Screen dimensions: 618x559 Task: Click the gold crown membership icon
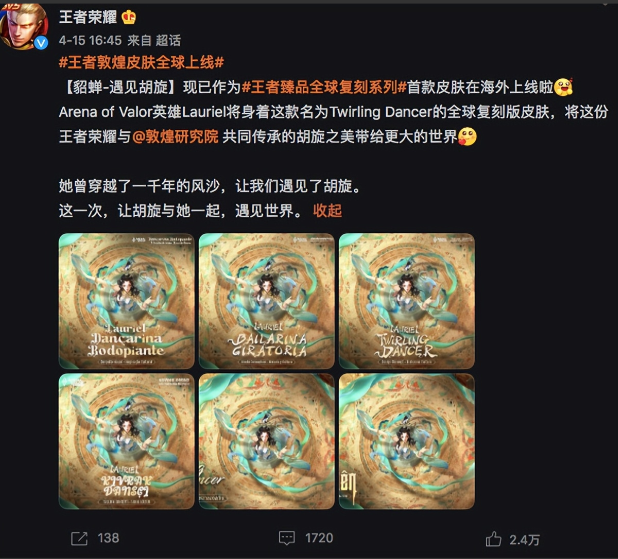[129, 17]
